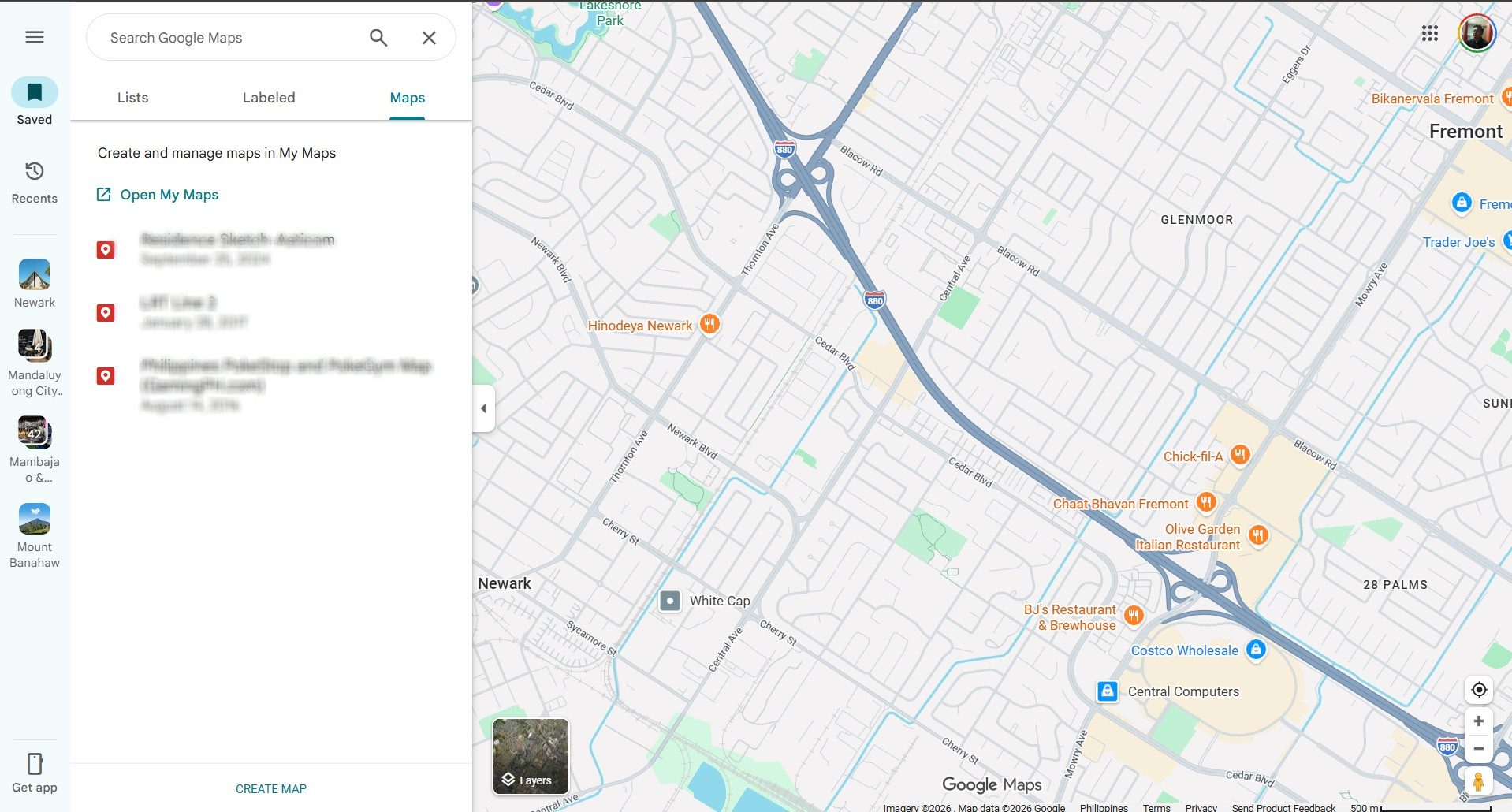The height and width of the screenshot is (812, 1512).
Task: Select the White Cap place marker
Action: (x=670, y=601)
